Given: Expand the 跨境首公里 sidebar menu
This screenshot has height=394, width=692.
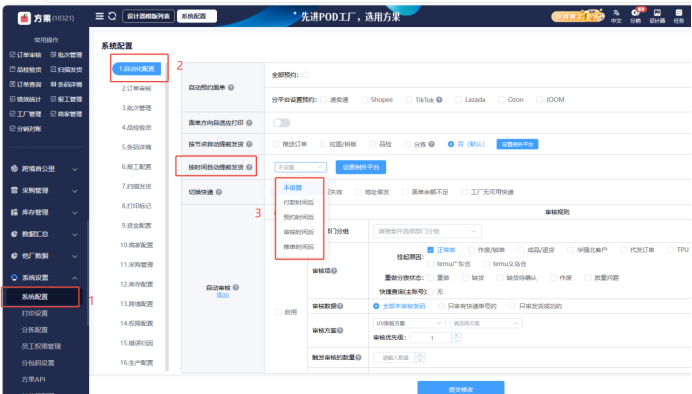Looking at the screenshot, I should pyautogui.click(x=44, y=169).
